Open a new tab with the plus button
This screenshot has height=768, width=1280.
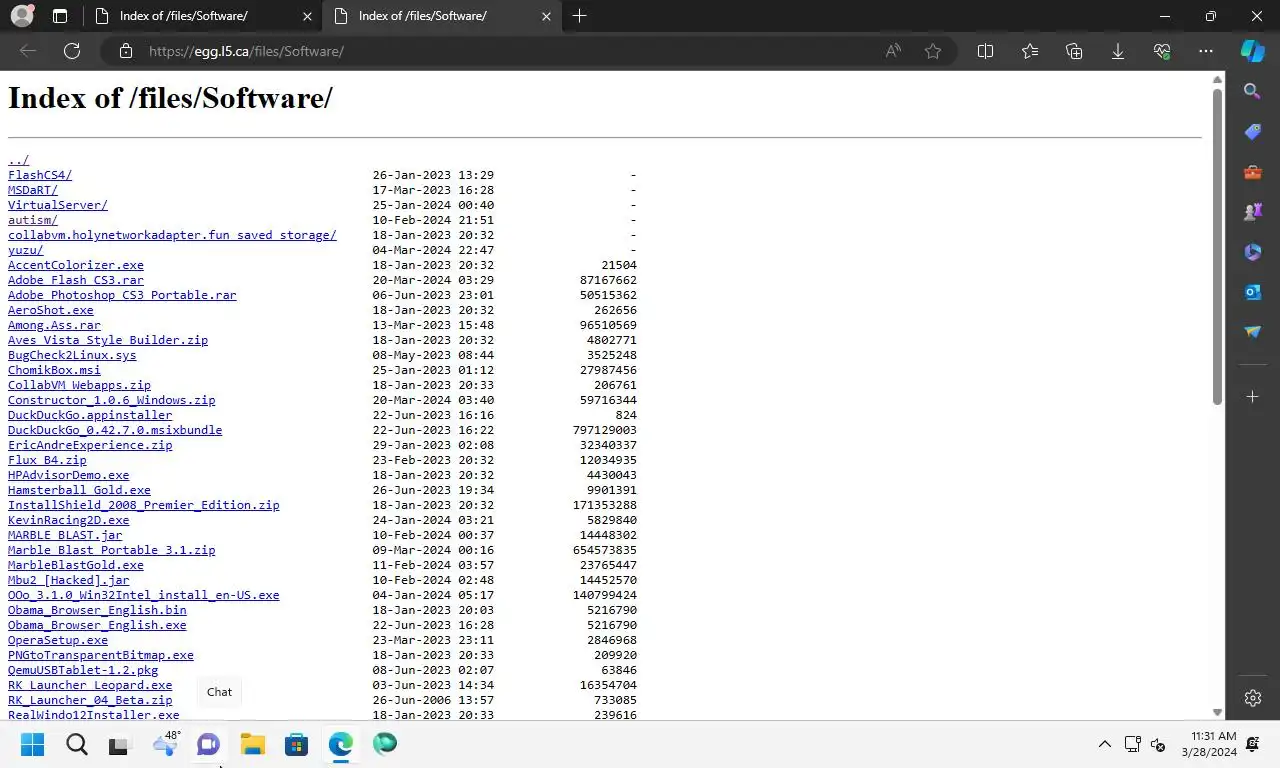[580, 16]
